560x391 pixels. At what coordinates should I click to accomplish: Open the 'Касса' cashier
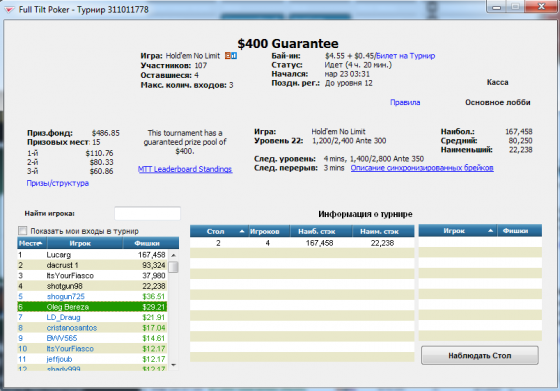(498, 82)
